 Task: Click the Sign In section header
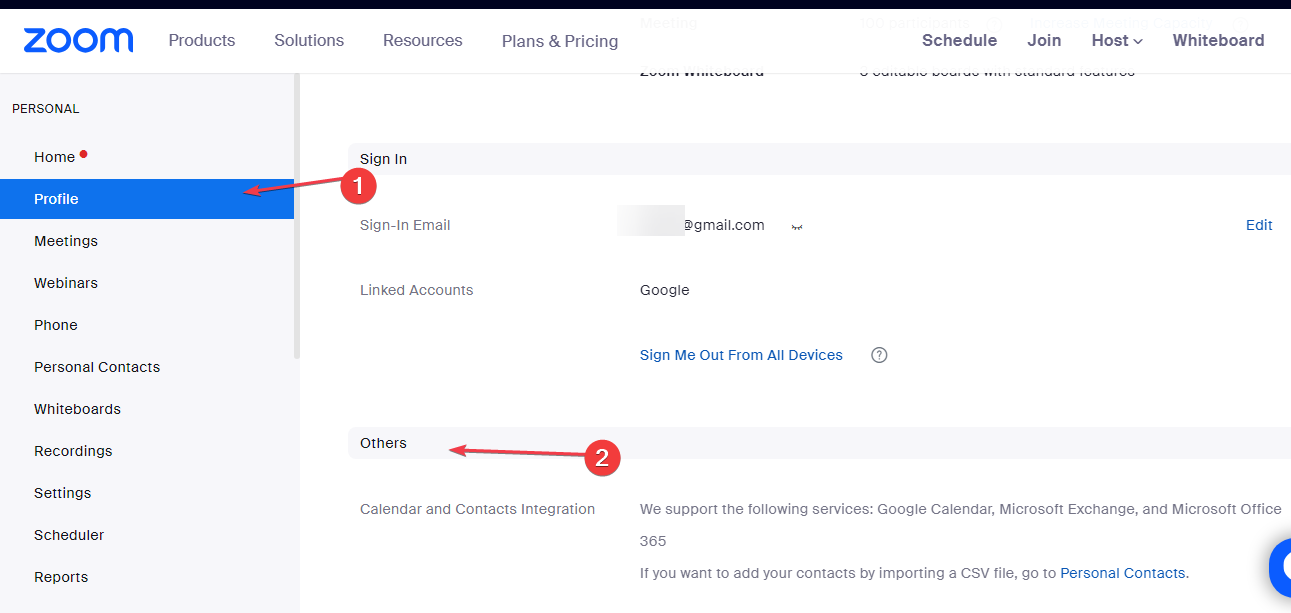819,159
